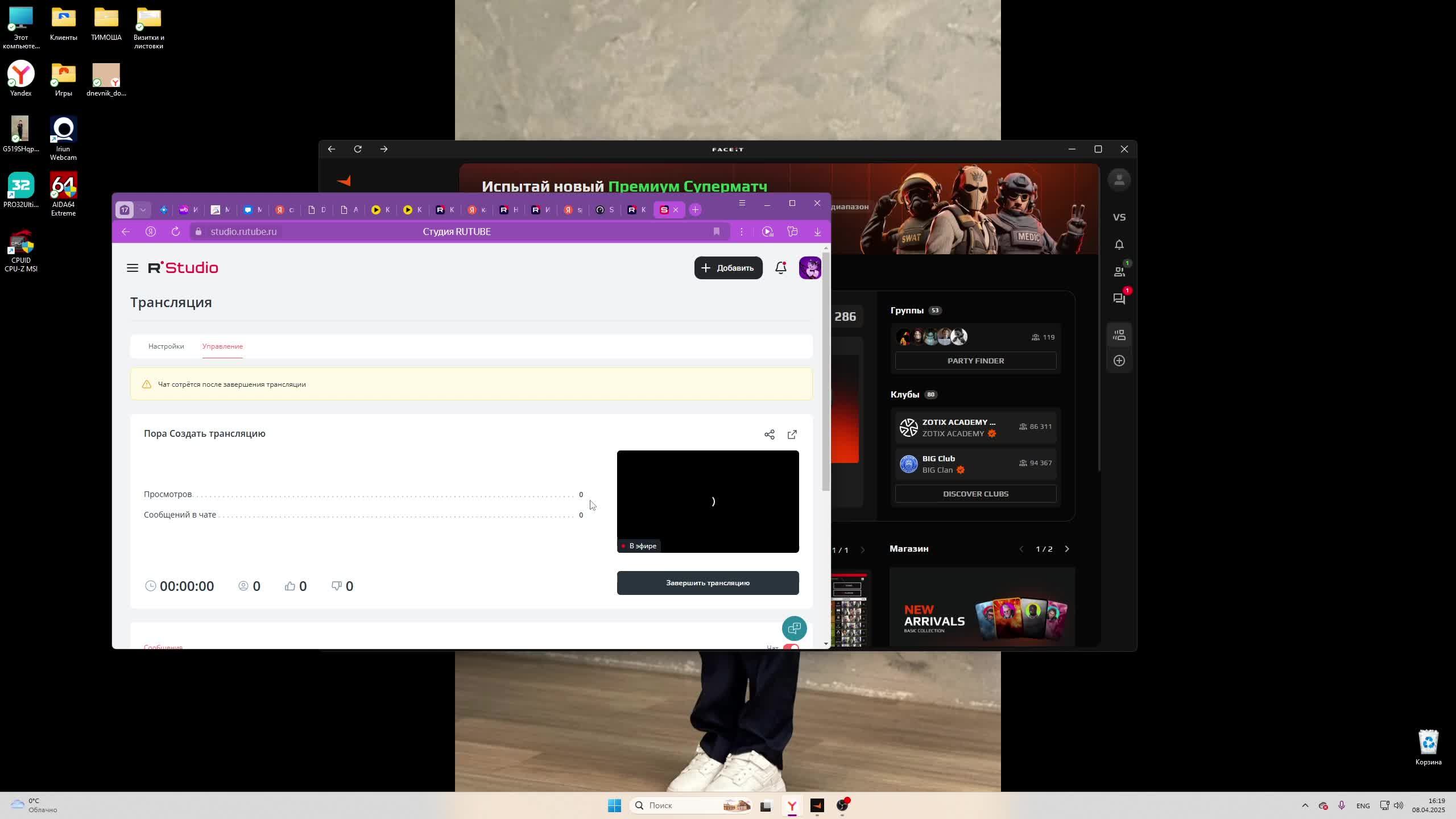Open a new browser tab
Viewport: 1456px width, 819px height.
point(695,210)
